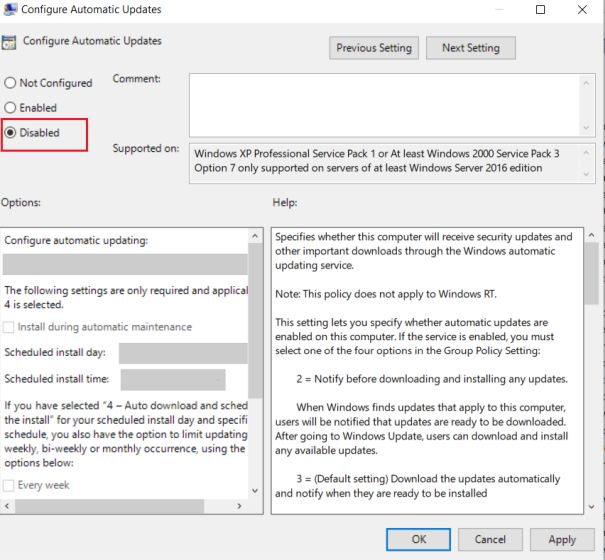Click the 'Options:' label
605x560 pixels.
(x=21, y=202)
